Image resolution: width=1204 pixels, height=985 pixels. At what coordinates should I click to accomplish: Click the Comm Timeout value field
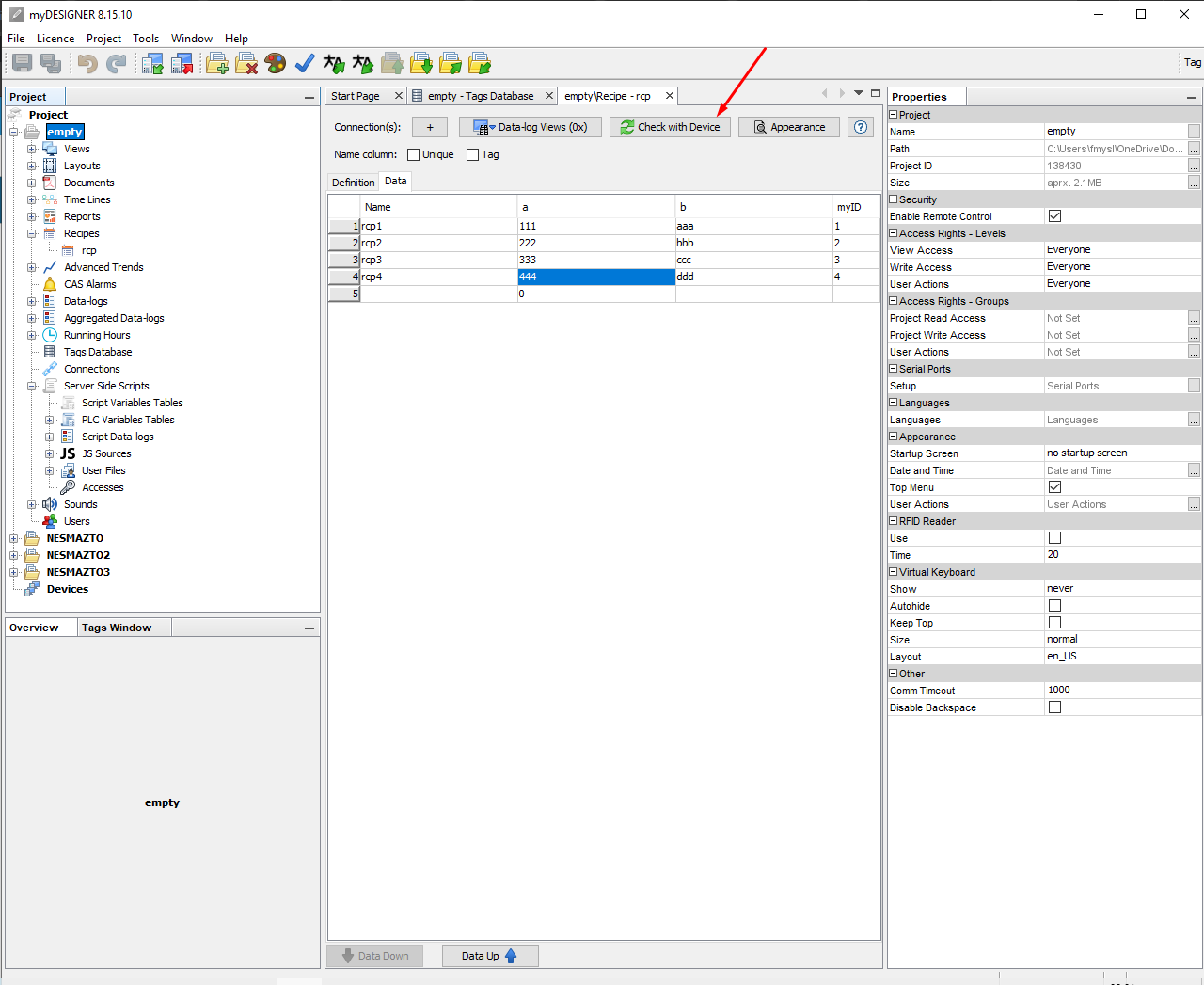click(x=1122, y=691)
